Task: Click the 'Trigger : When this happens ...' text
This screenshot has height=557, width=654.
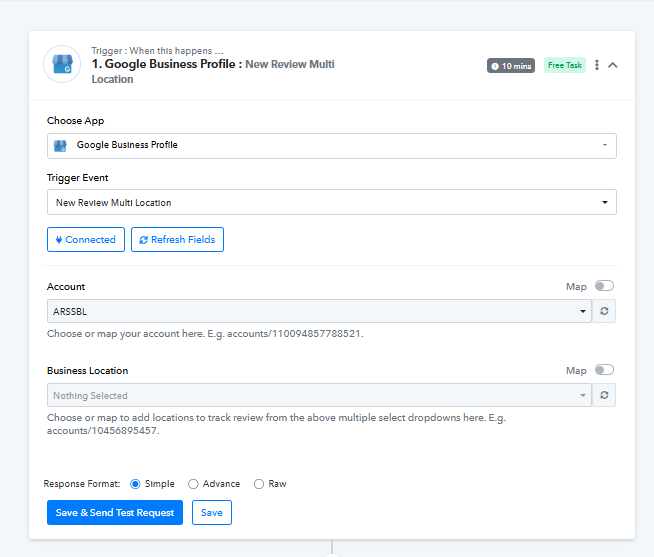Action: (x=157, y=51)
